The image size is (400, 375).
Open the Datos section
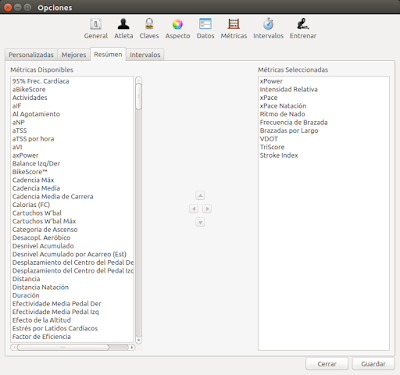click(205, 29)
